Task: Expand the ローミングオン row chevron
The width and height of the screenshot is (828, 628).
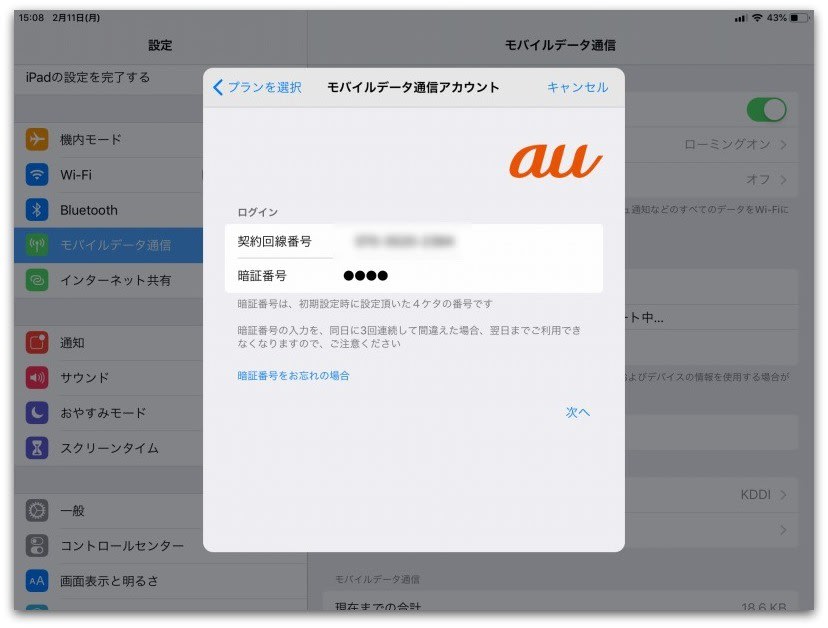Action: tap(783, 144)
